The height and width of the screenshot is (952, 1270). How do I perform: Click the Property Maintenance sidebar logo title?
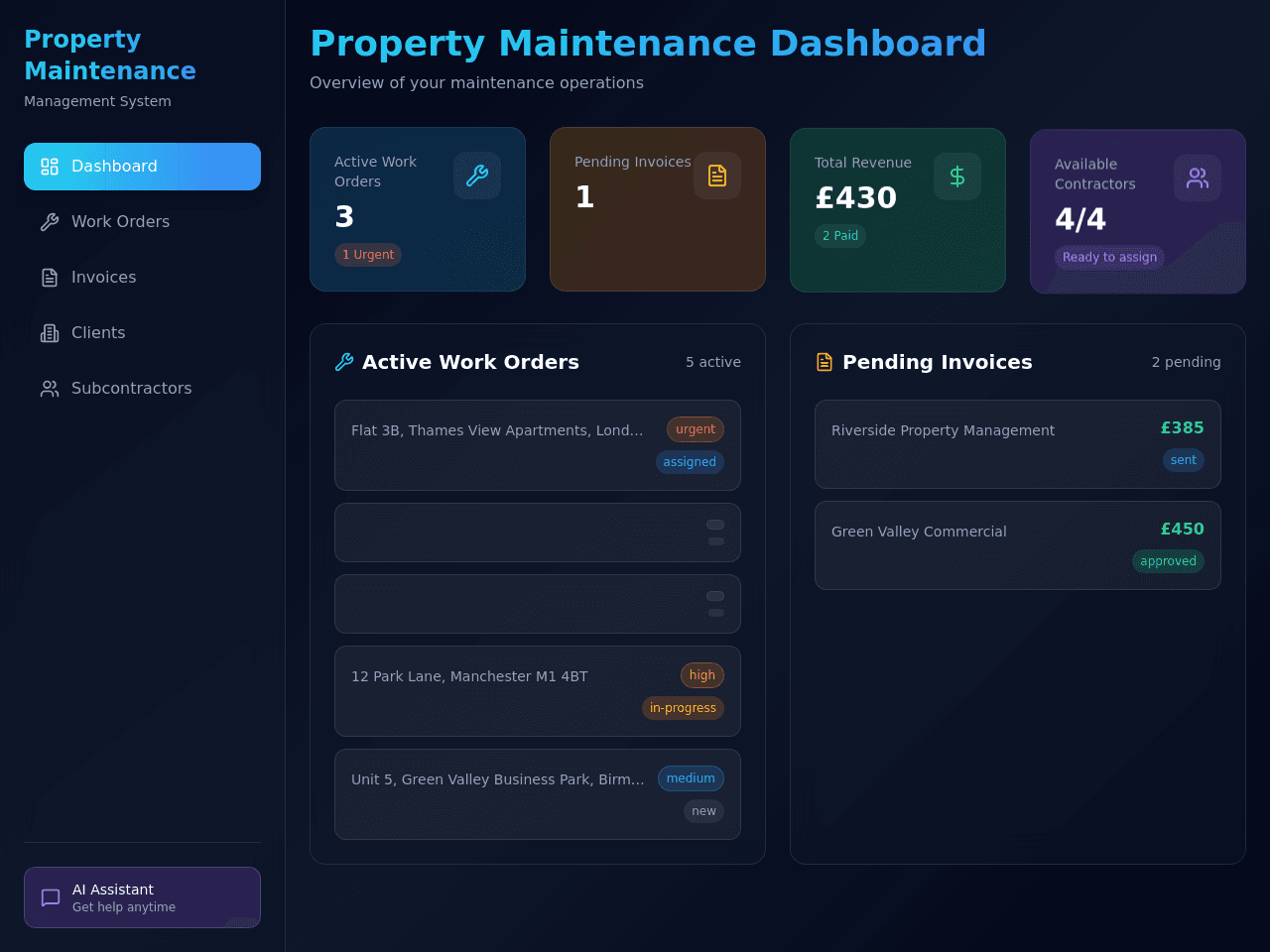(x=110, y=55)
